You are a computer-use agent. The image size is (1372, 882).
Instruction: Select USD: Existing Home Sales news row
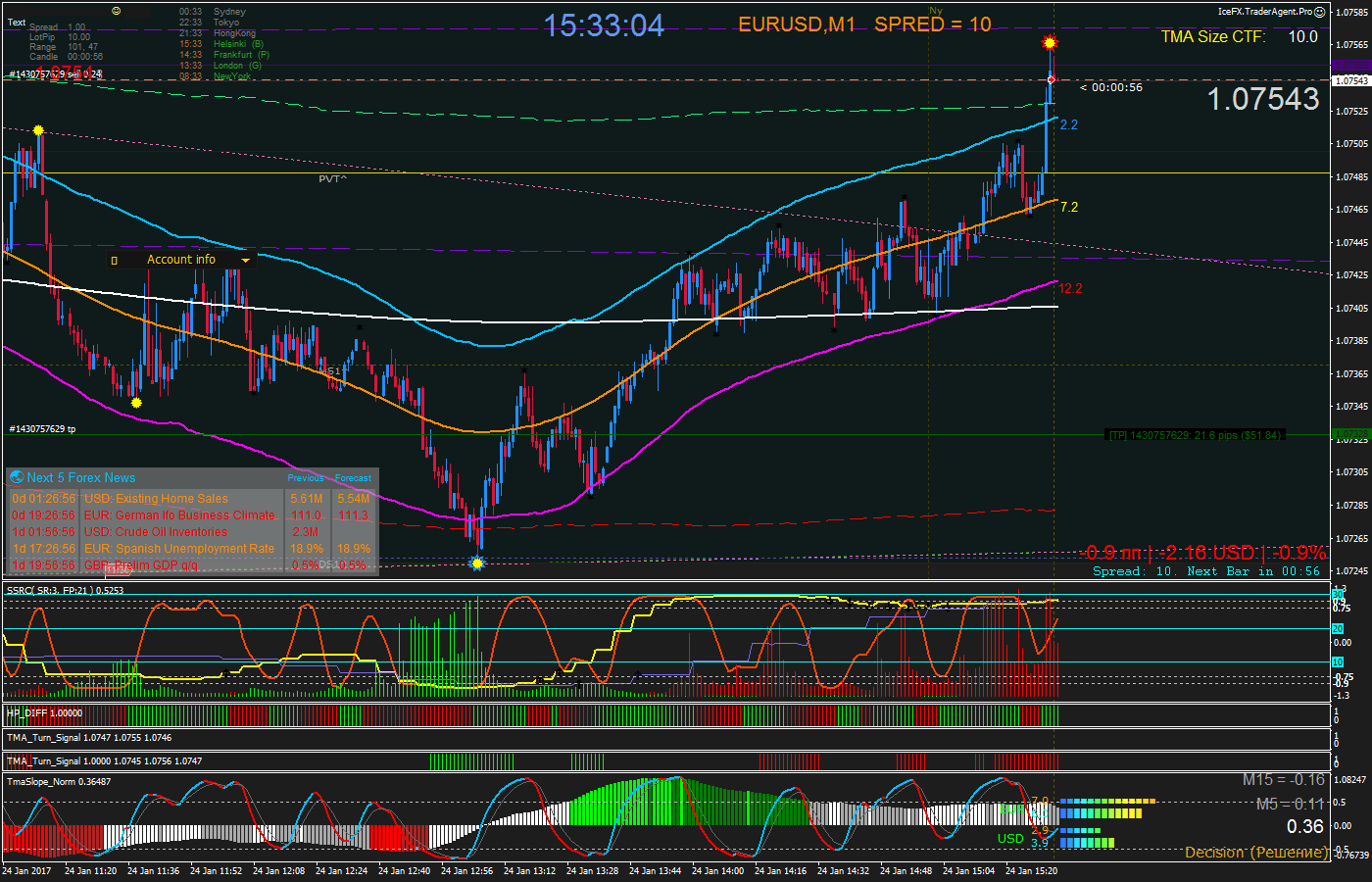[192, 499]
